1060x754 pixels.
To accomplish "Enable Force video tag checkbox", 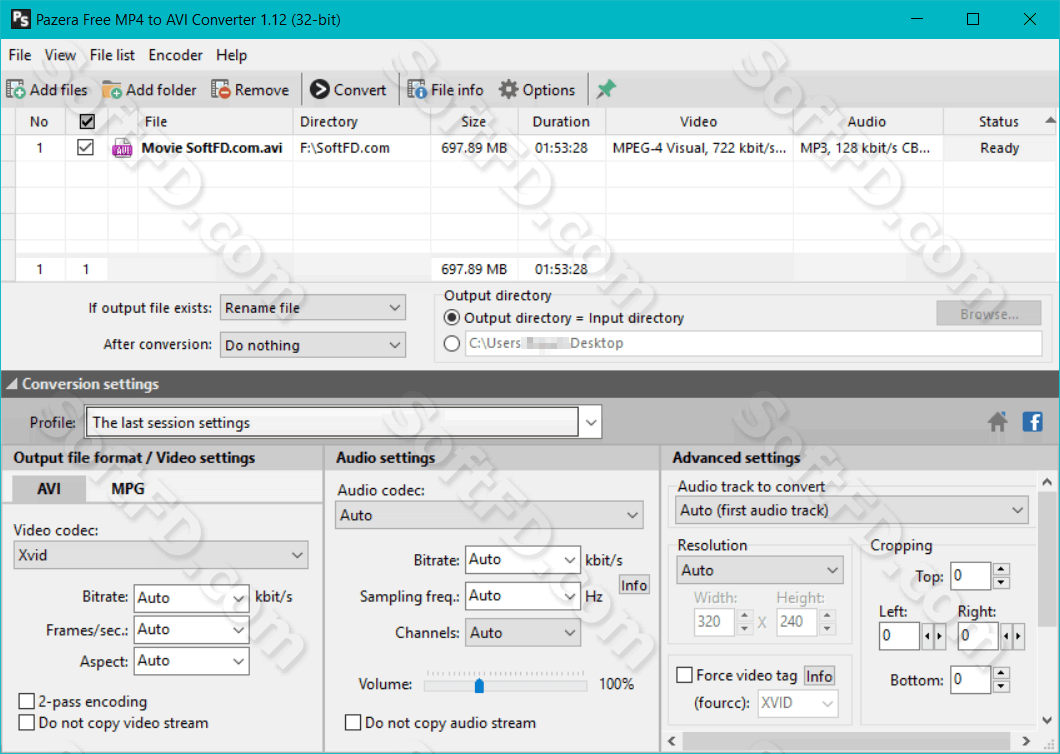I will point(684,676).
